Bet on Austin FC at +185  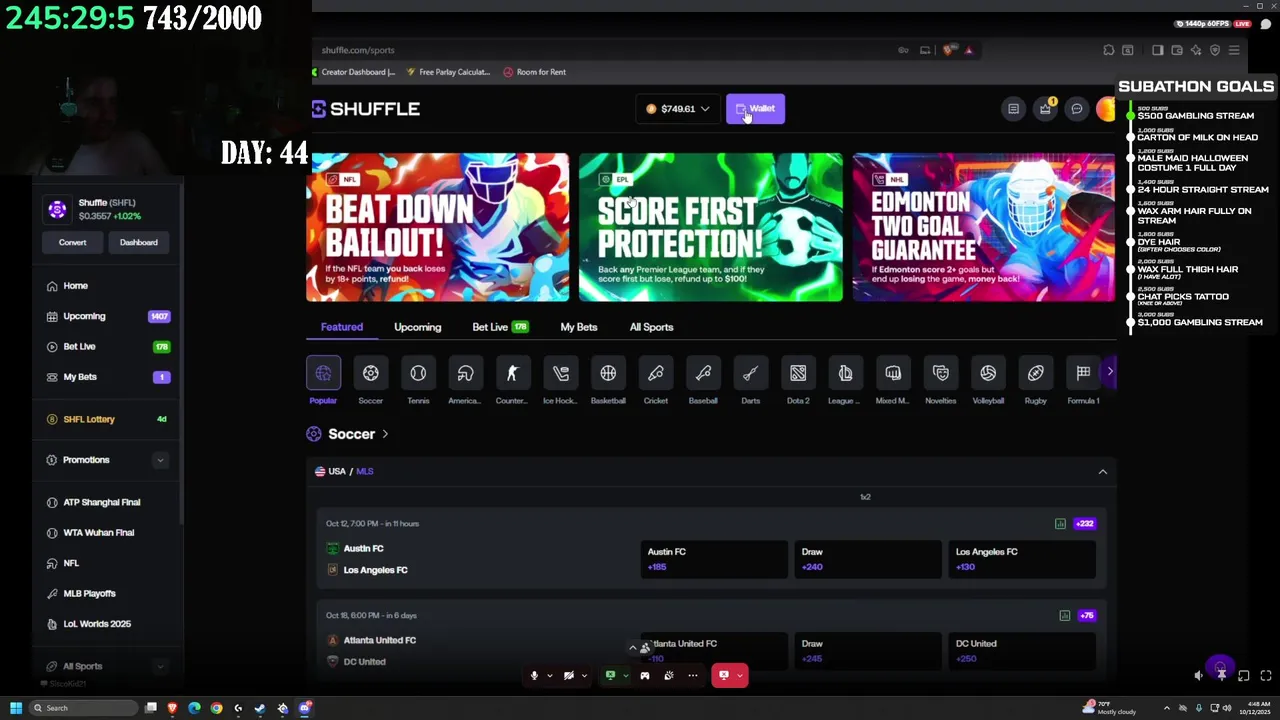click(x=713, y=560)
